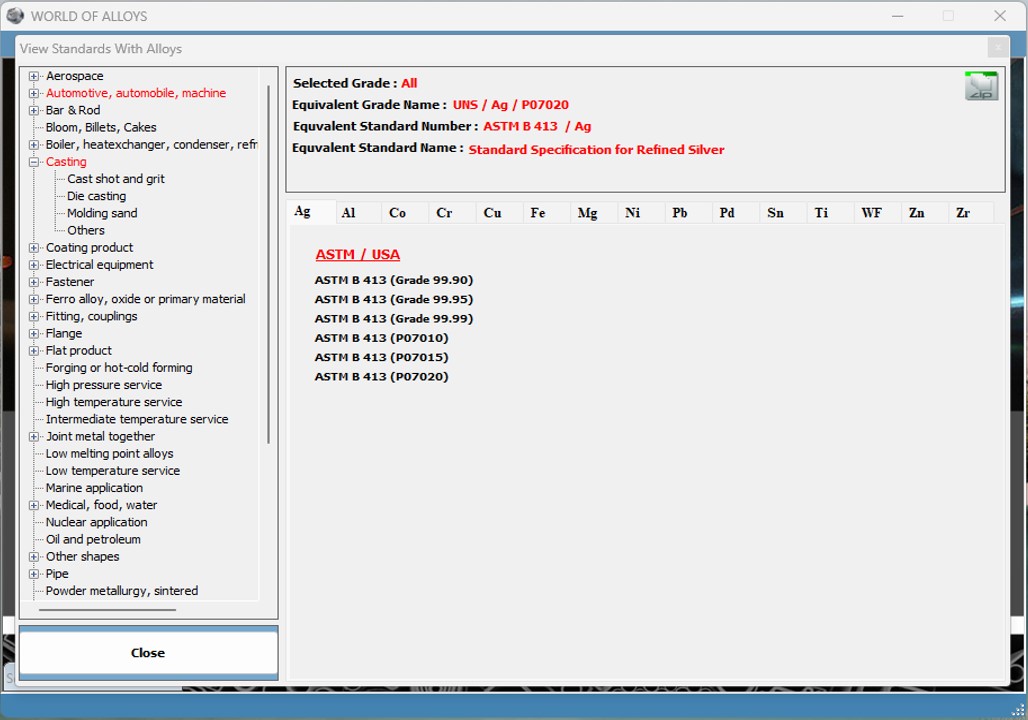This screenshot has height=720, width=1028.
Task: Click the tree horizontal scrollbar
Action: [108, 610]
